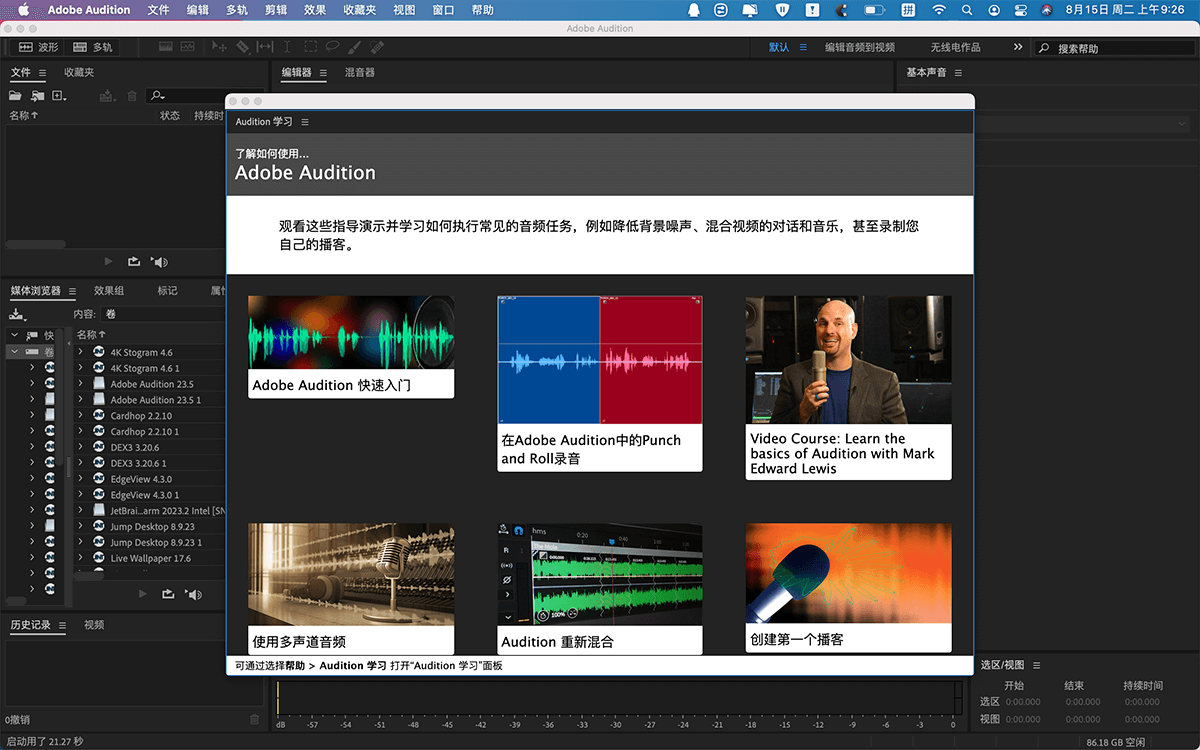Expand the 4K Stogram 4.6 row

point(81,352)
